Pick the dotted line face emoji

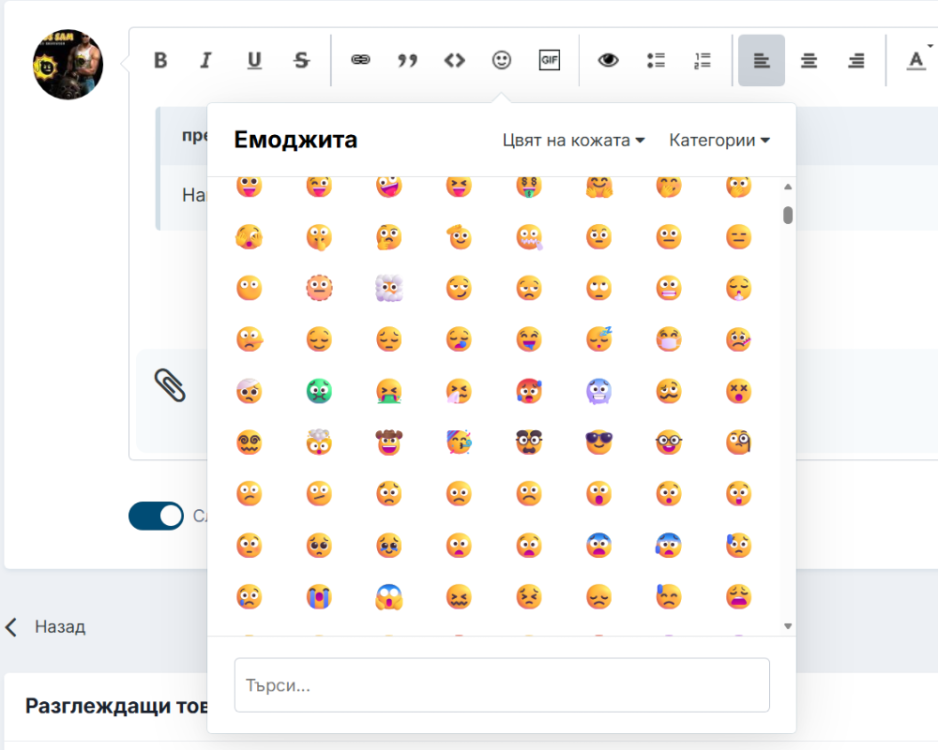click(319, 288)
